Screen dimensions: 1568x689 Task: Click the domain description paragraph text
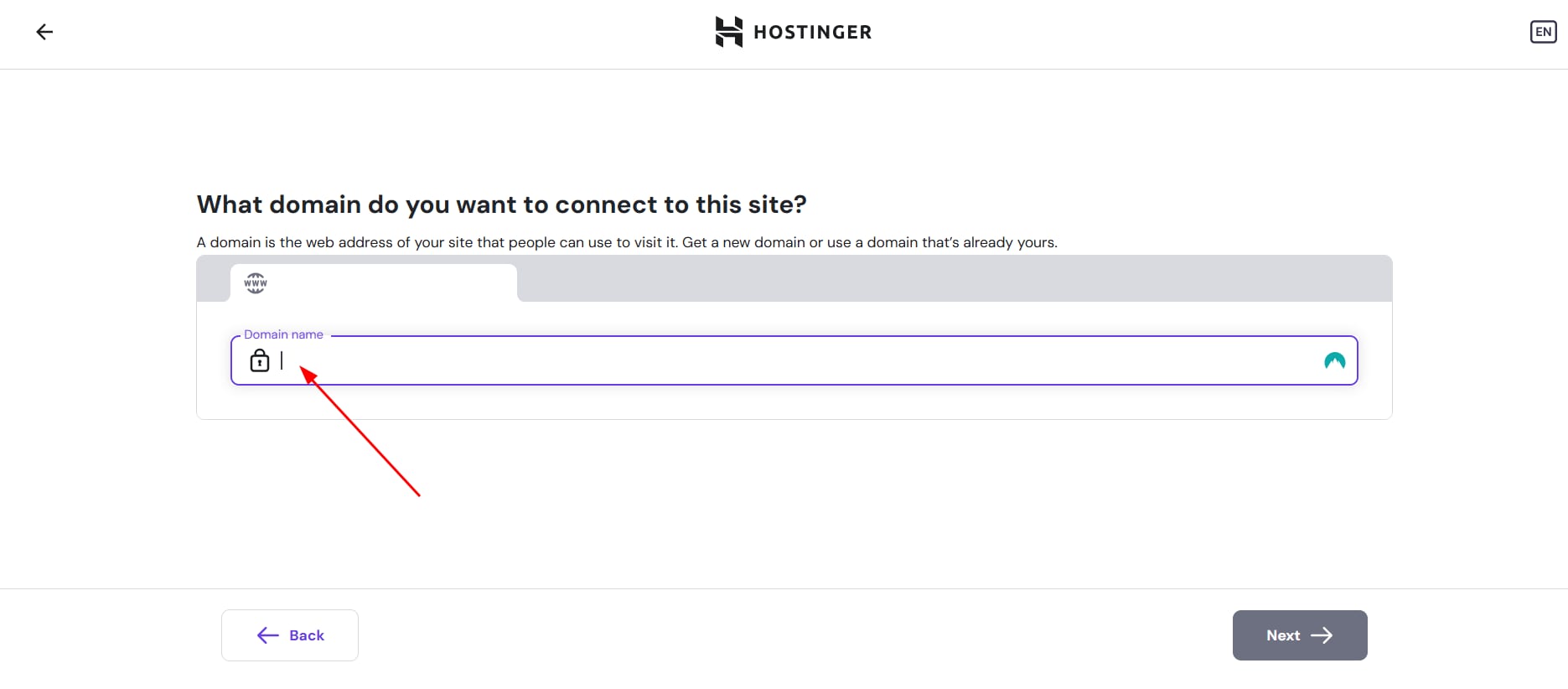(627, 242)
